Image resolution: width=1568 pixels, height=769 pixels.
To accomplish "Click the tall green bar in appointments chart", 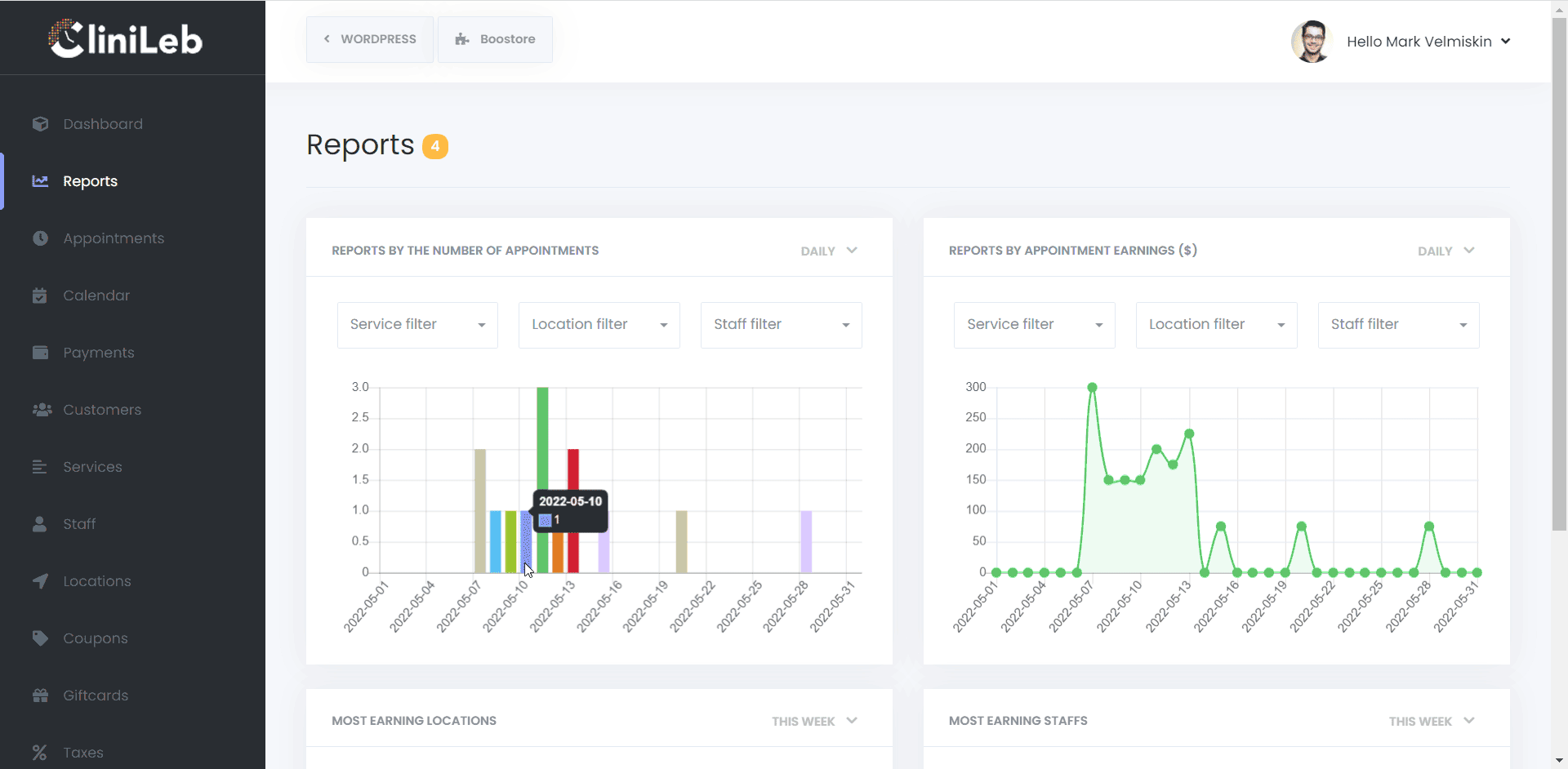I will click(x=542, y=441).
